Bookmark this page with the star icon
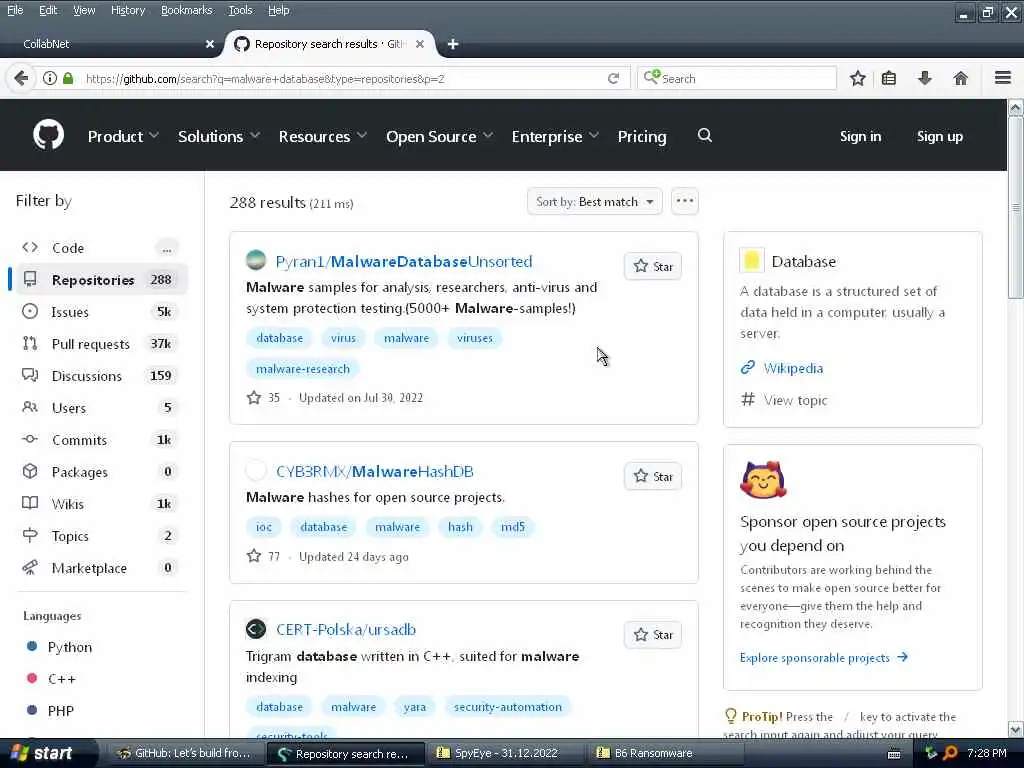This screenshot has width=1024, height=768. pyautogui.click(x=857, y=78)
